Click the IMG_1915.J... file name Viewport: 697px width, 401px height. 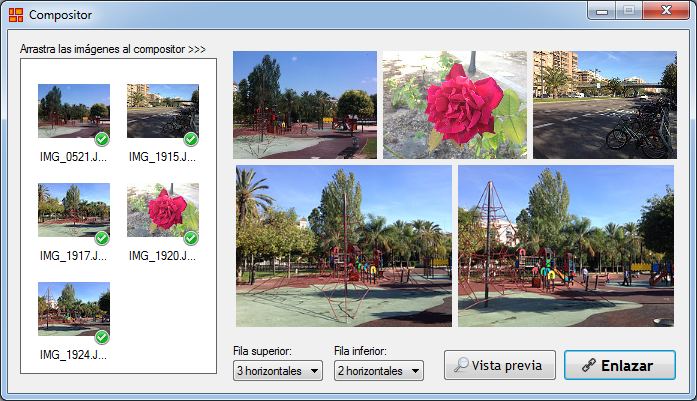162,157
